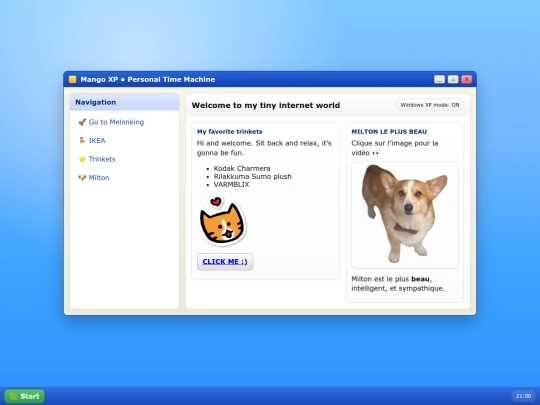Click the Mango XP window title text
This screenshot has height=405, width=540.
point(148,80)
